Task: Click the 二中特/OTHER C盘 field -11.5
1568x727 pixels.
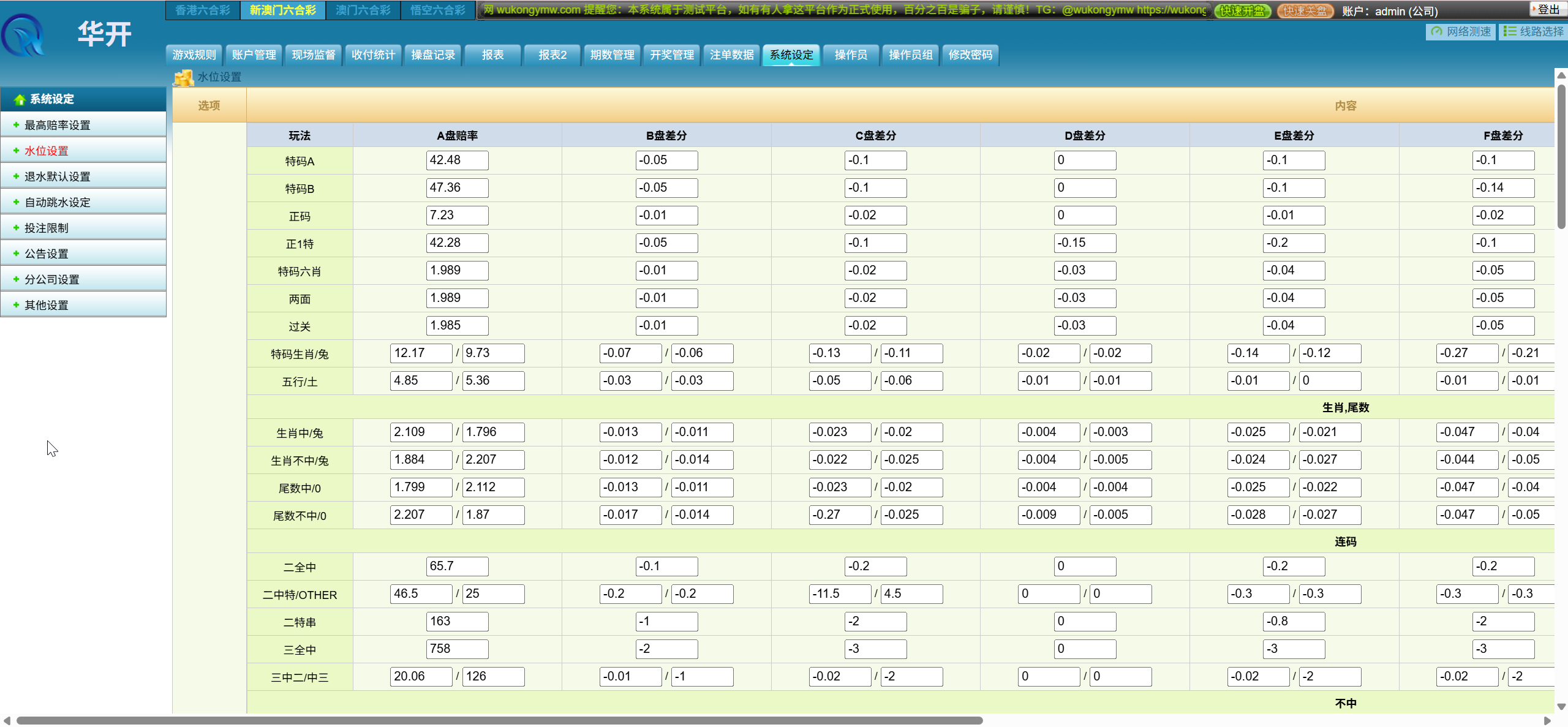Action: pyautogui.click(x=840, y=594)
